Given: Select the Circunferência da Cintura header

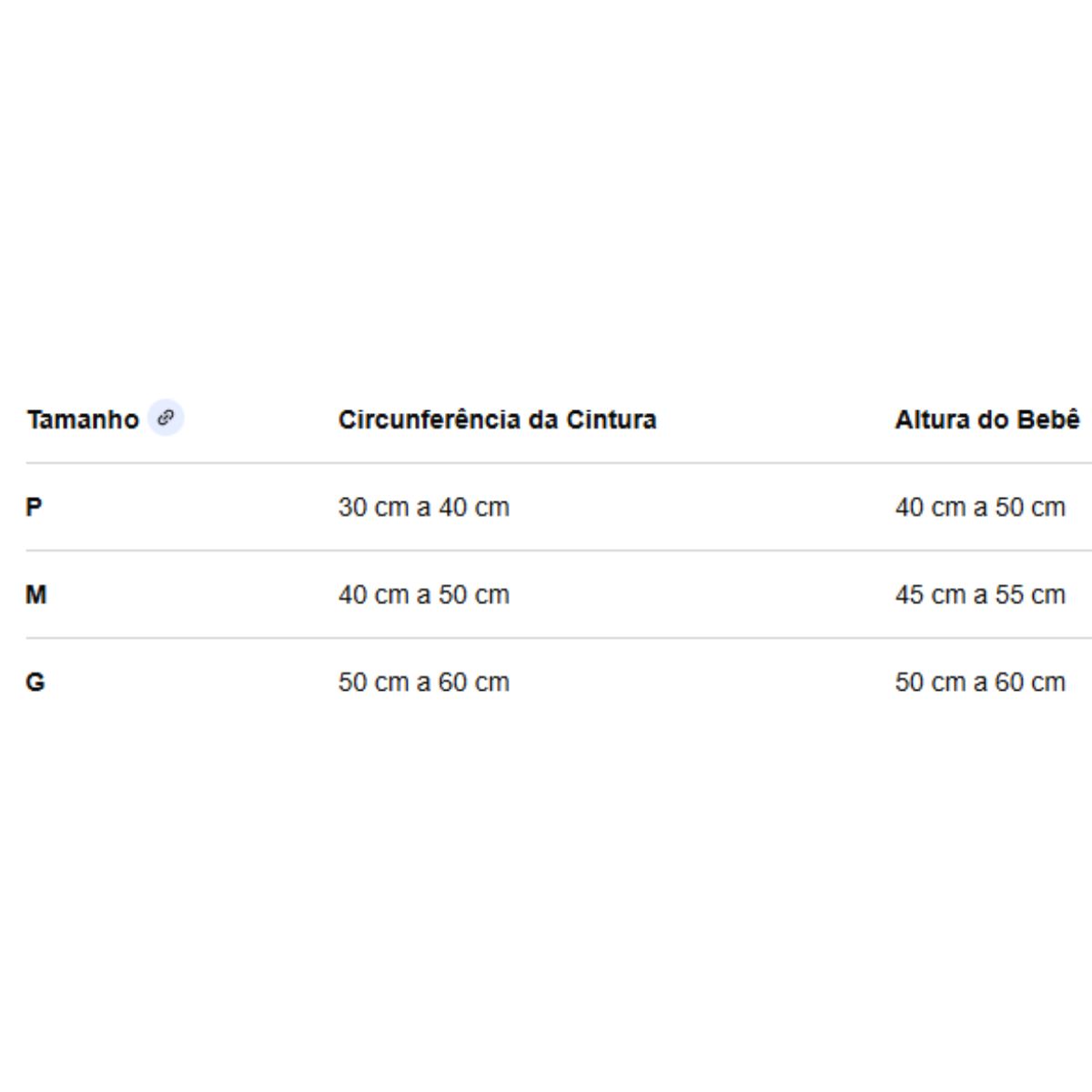Looking at the screenshot, I should tap(497, 420).
